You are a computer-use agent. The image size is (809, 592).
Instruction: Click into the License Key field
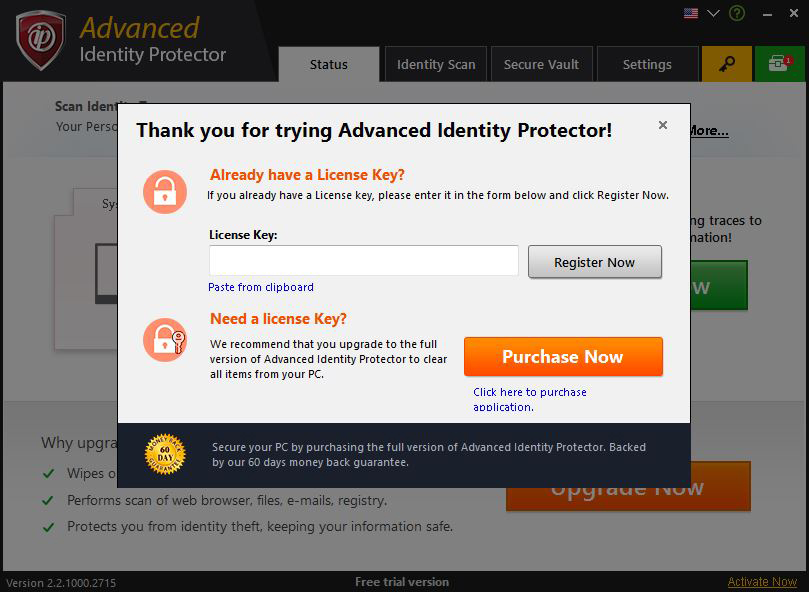coord(363,261)
